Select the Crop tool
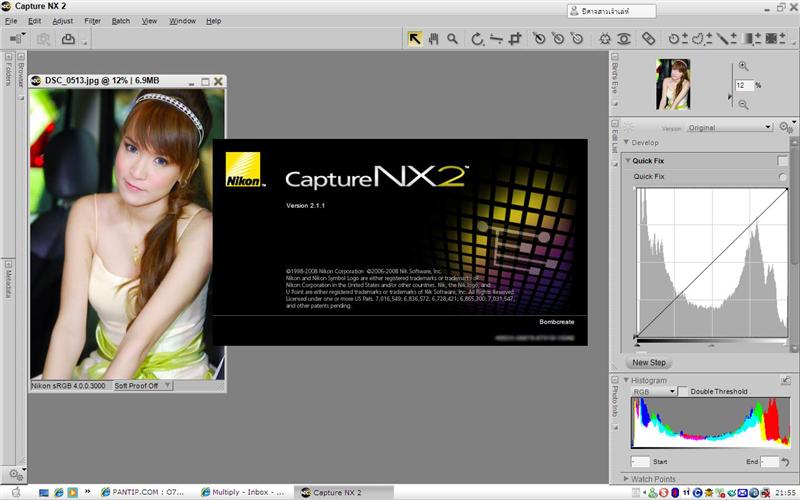Viewport: 800px width, 500px height. coord(515,39)
